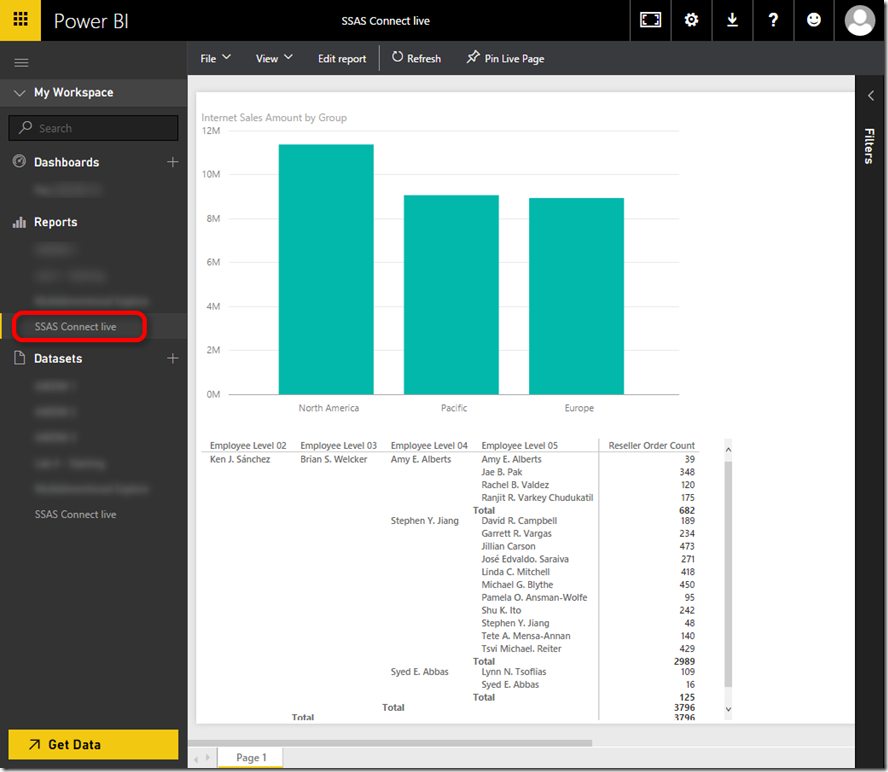Open the user profile avatar
The width and height of the screenshot is (888, 772).
[x=860, y=20]
